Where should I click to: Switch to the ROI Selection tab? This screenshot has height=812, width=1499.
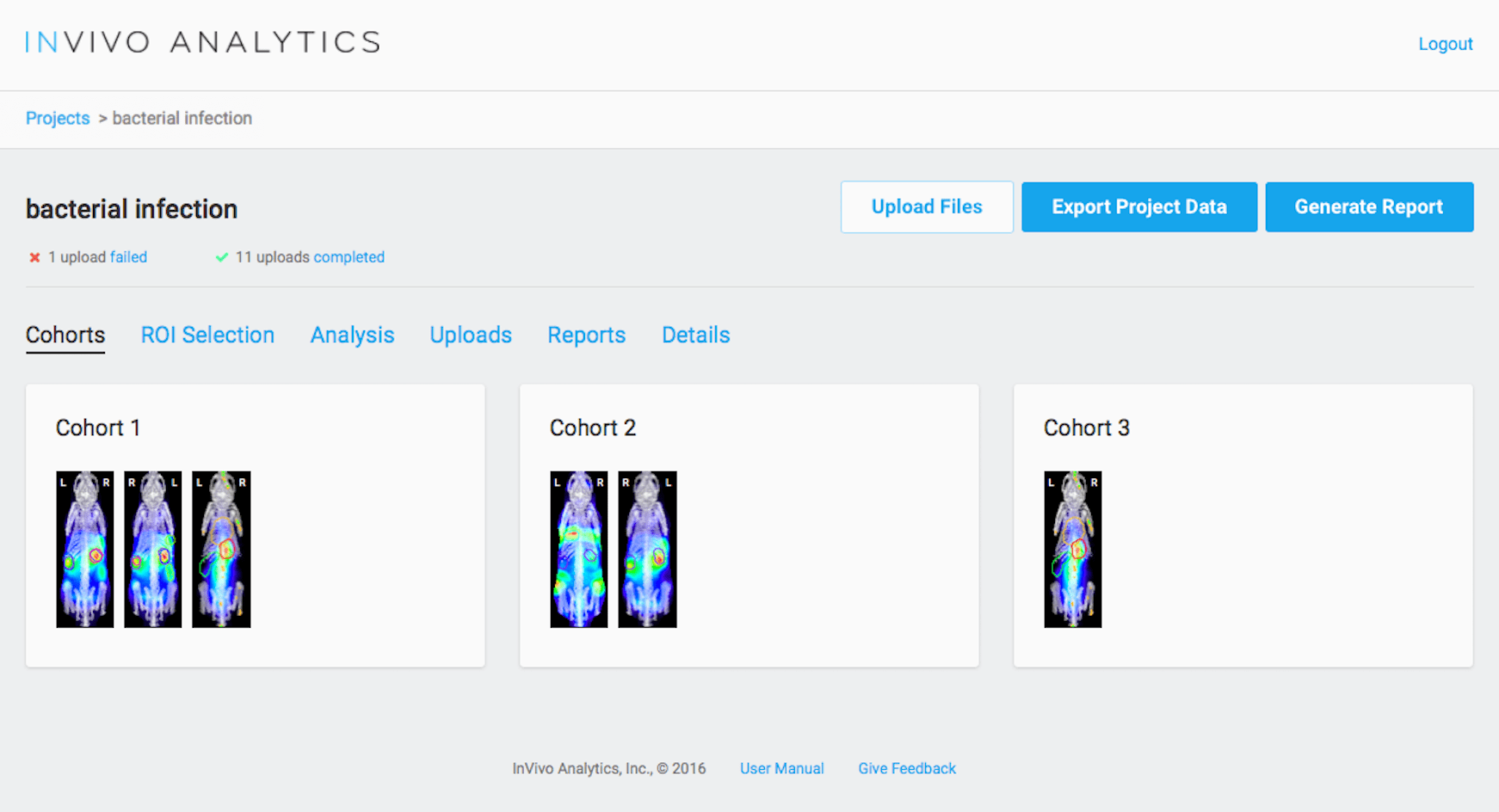tap(207, 335)
